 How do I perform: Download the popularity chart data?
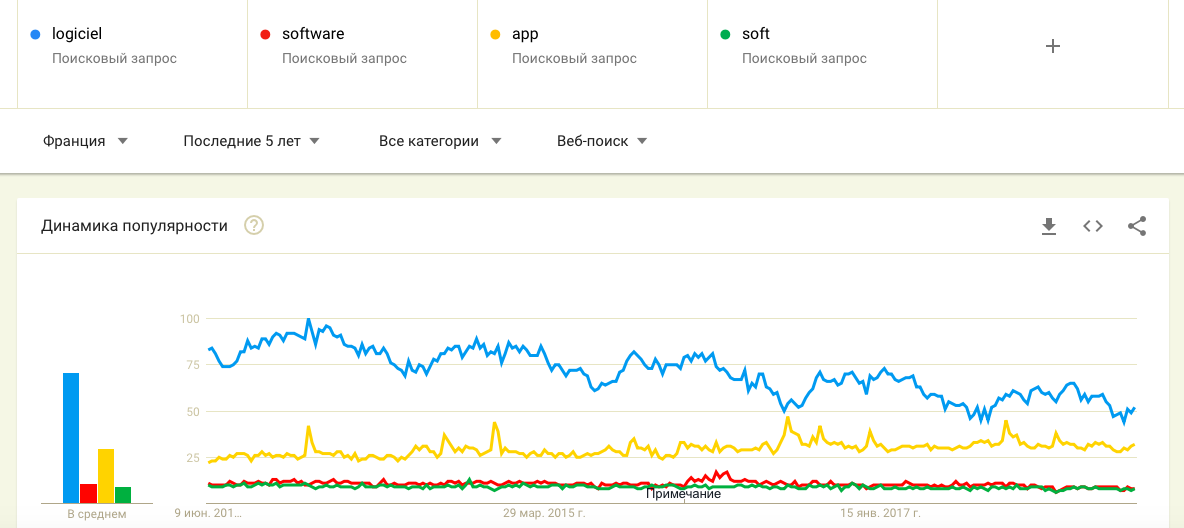1049,226
